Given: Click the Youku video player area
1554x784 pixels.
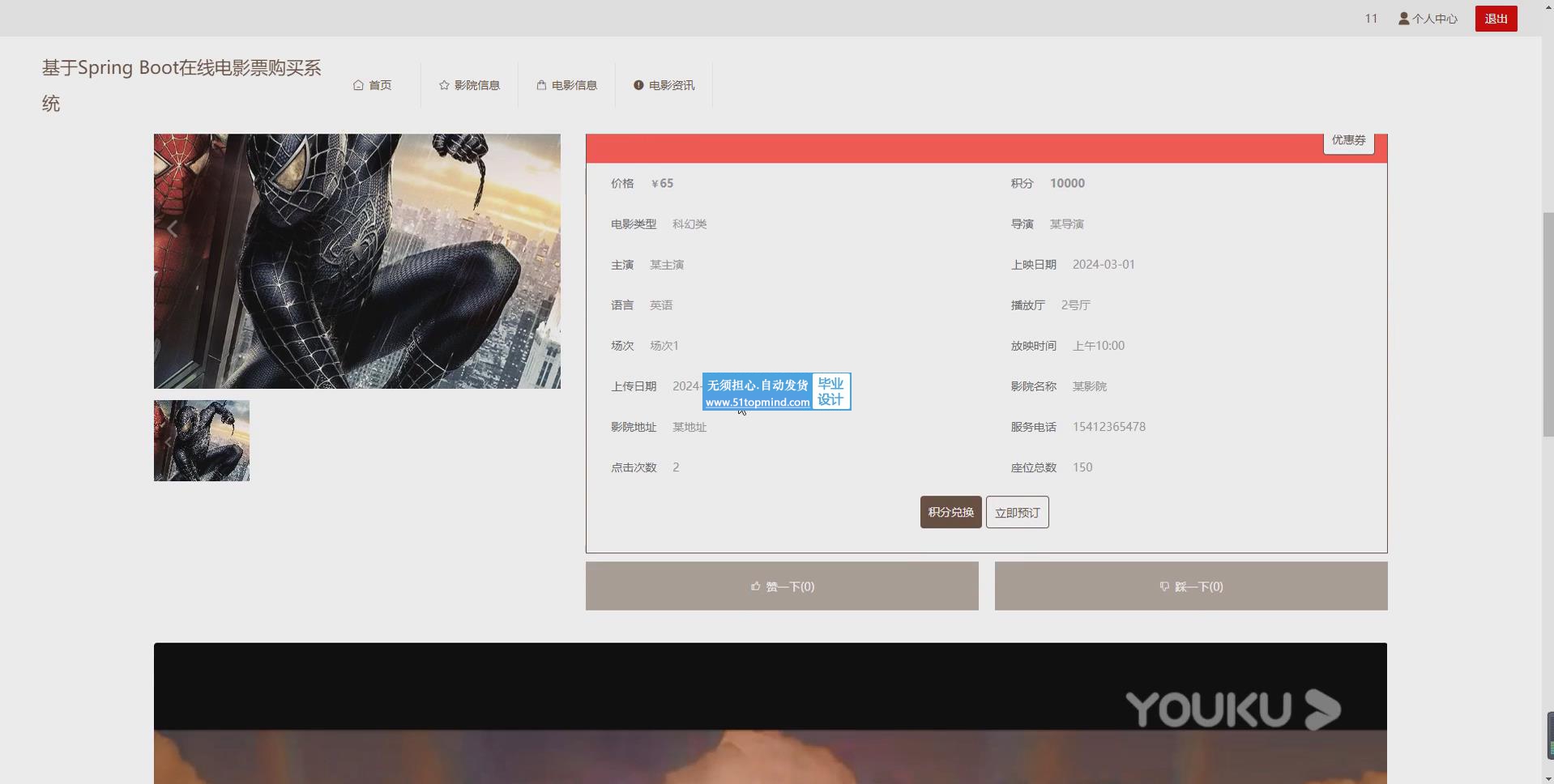Looking at the screenshot, I should (771, 714).
